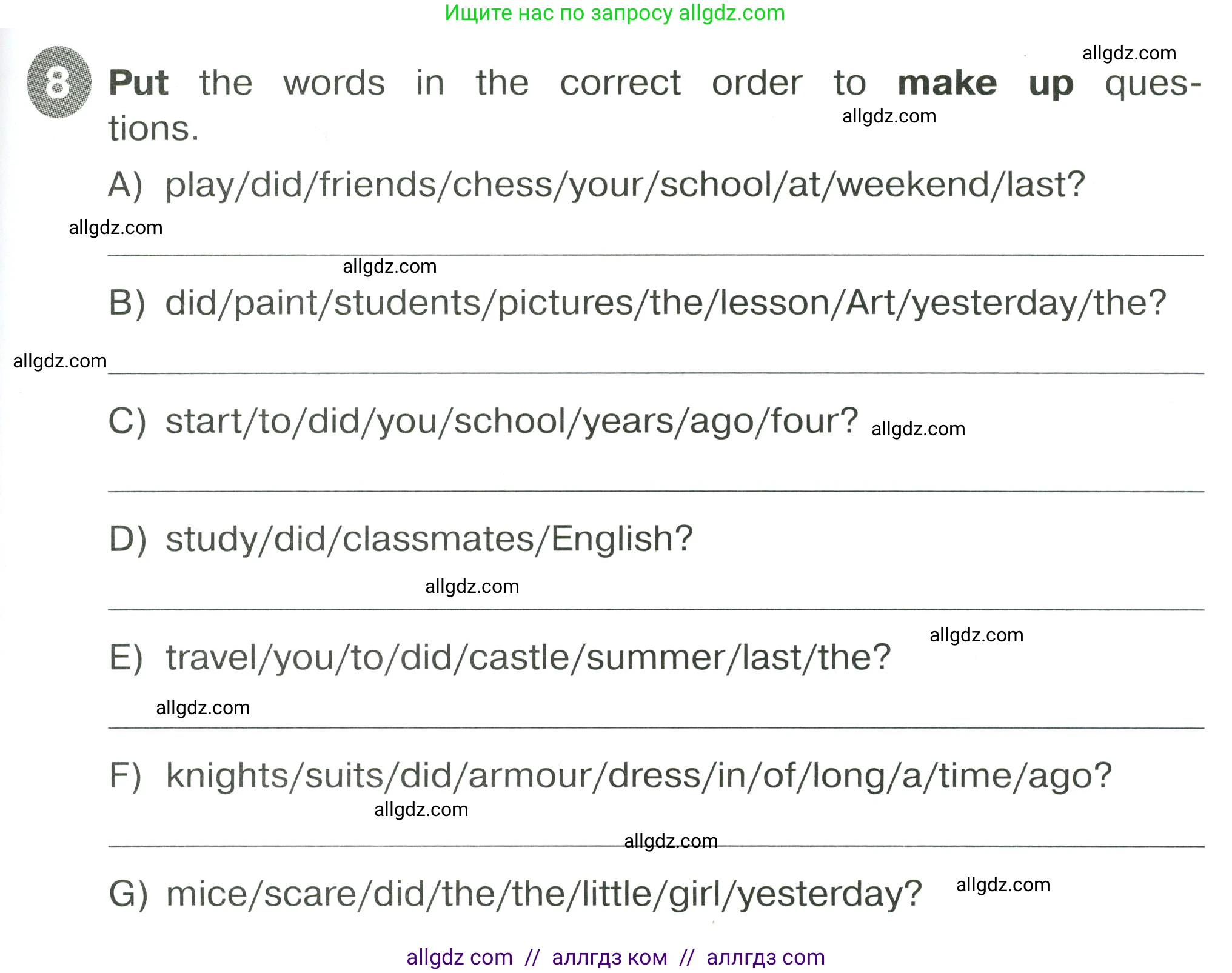1232x973 pixels.
Task: Click the answer line under question A
Action: tap(655, 255)
